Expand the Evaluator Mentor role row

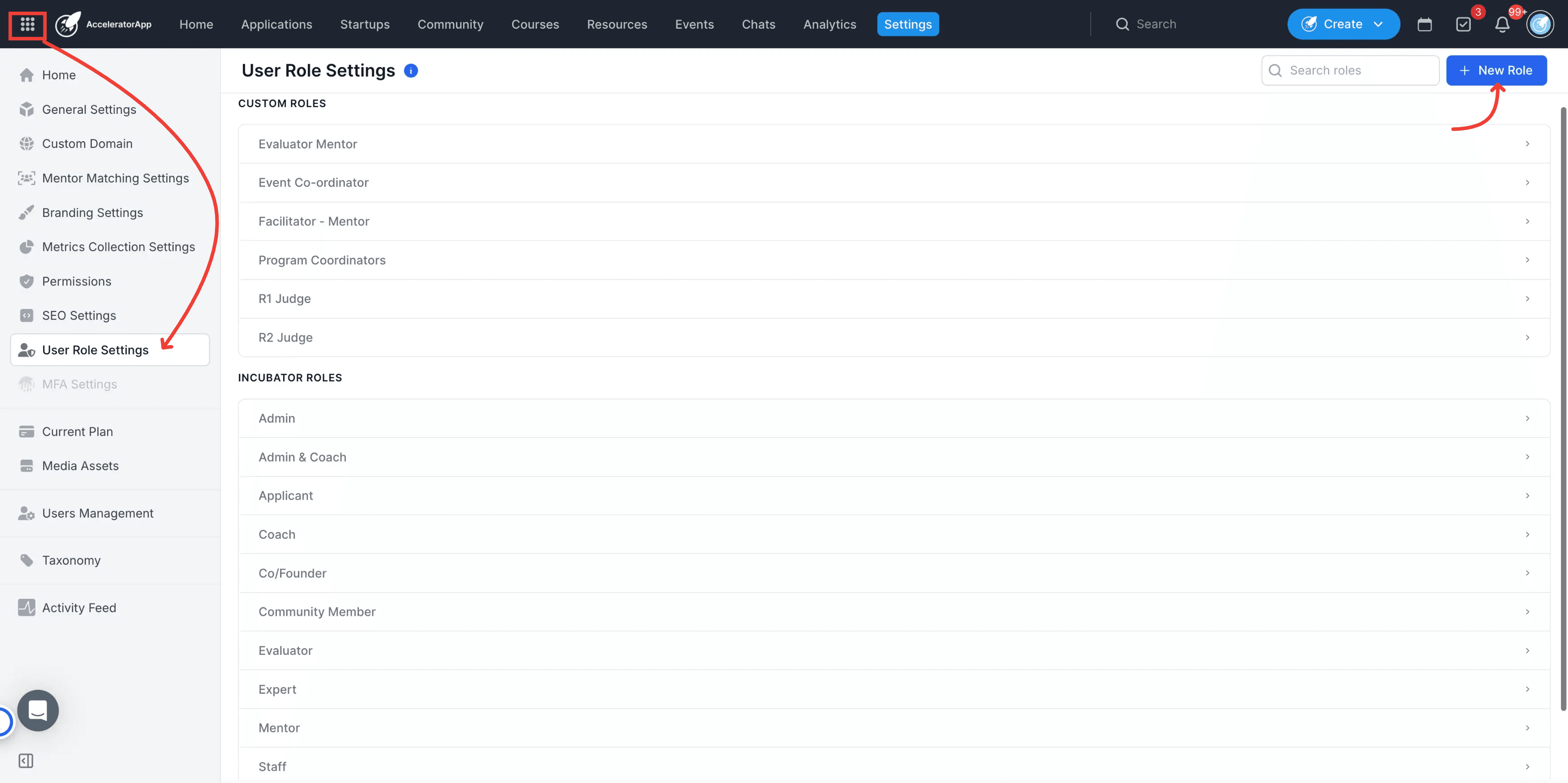[894, 144]
